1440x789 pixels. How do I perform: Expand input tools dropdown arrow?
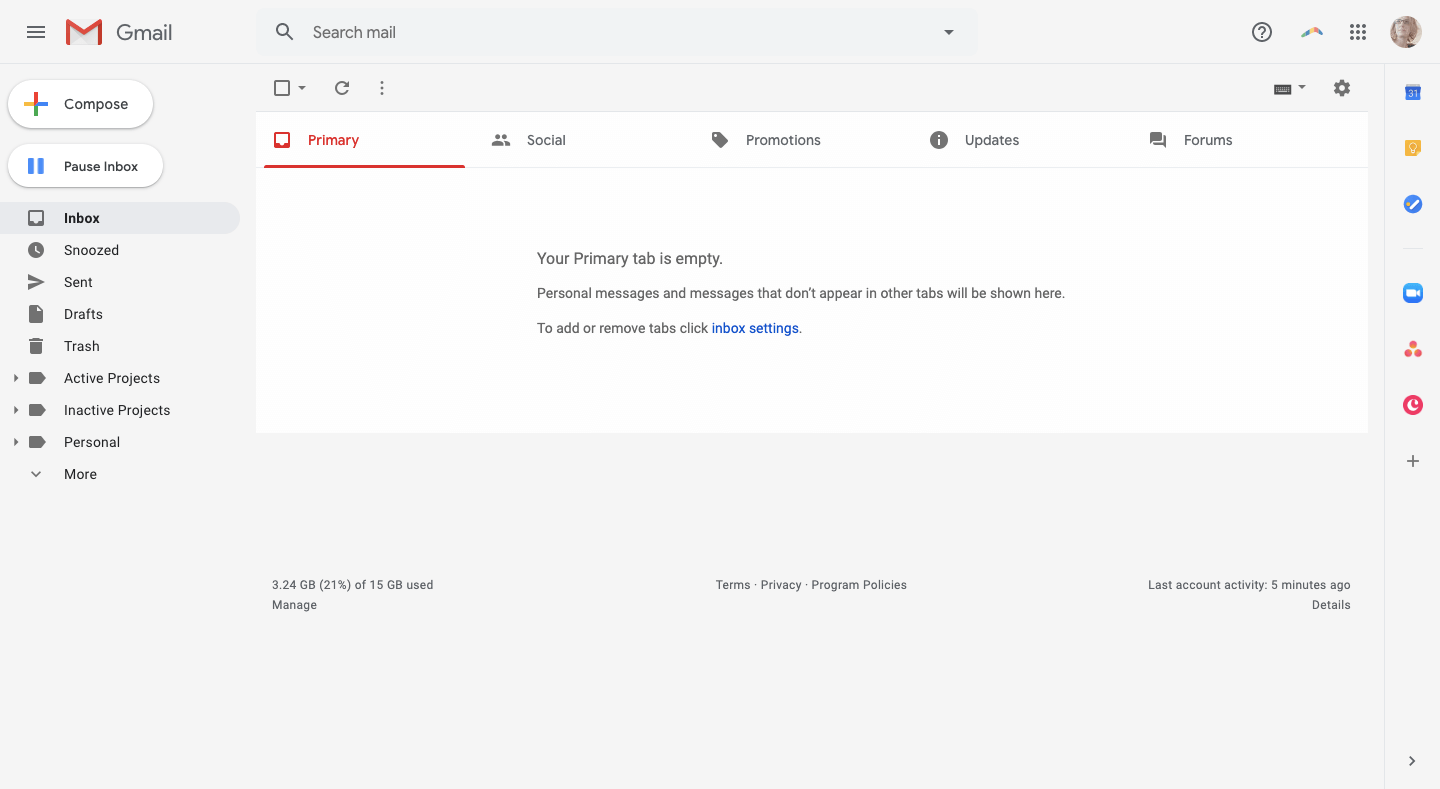(1302, 88)
